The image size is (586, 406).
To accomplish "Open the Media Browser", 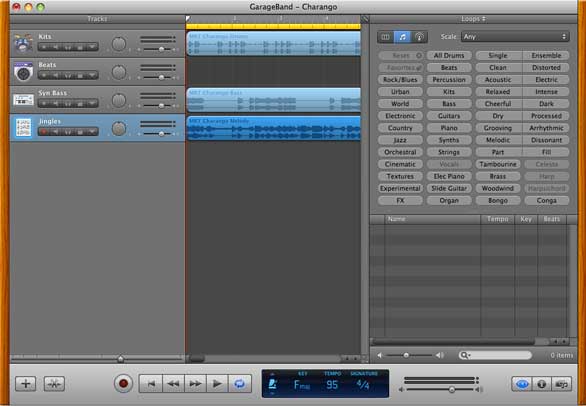I will [x=562, y=384].
